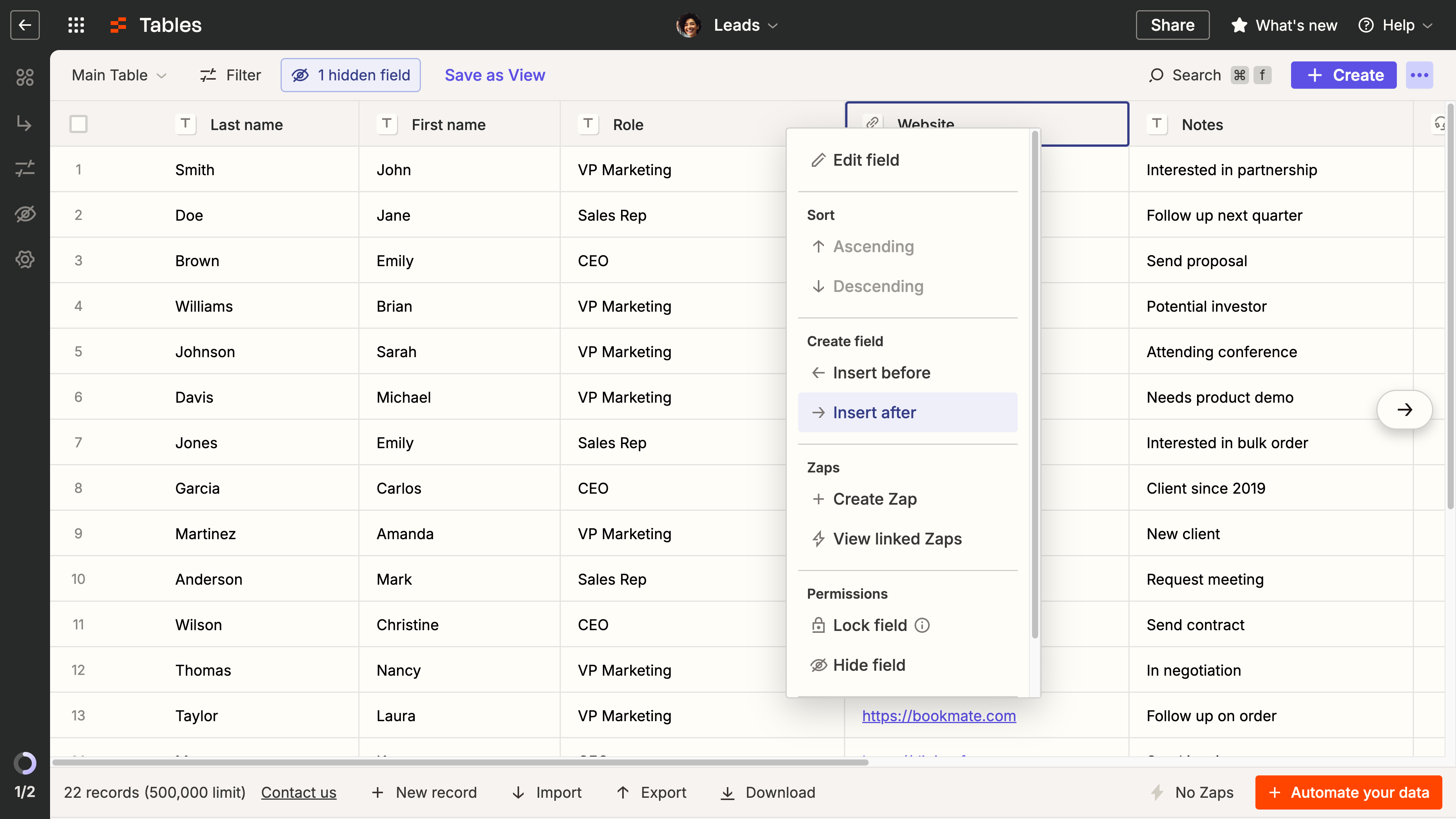1456x819 pixels.
Task: Click the blue Create button
Action: tap(1343, 75)
